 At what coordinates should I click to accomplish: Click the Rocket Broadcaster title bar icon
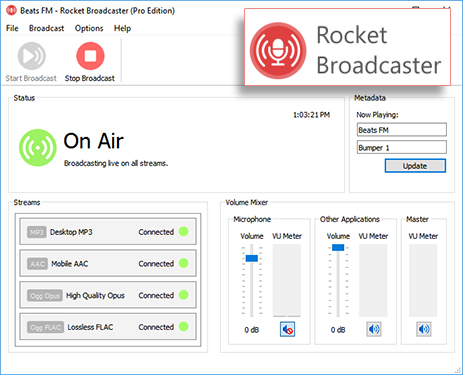click(11, 11)
